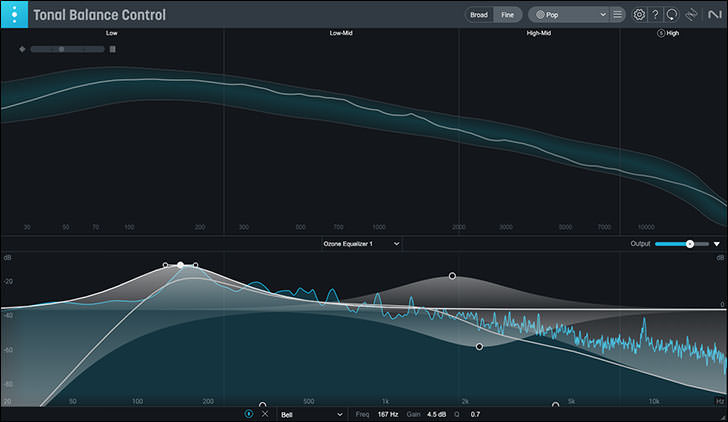Click the 4.5 dB gain value
The height and width of the screenshot is (422, 728).
pyautogui.click(x=436, y=414)
